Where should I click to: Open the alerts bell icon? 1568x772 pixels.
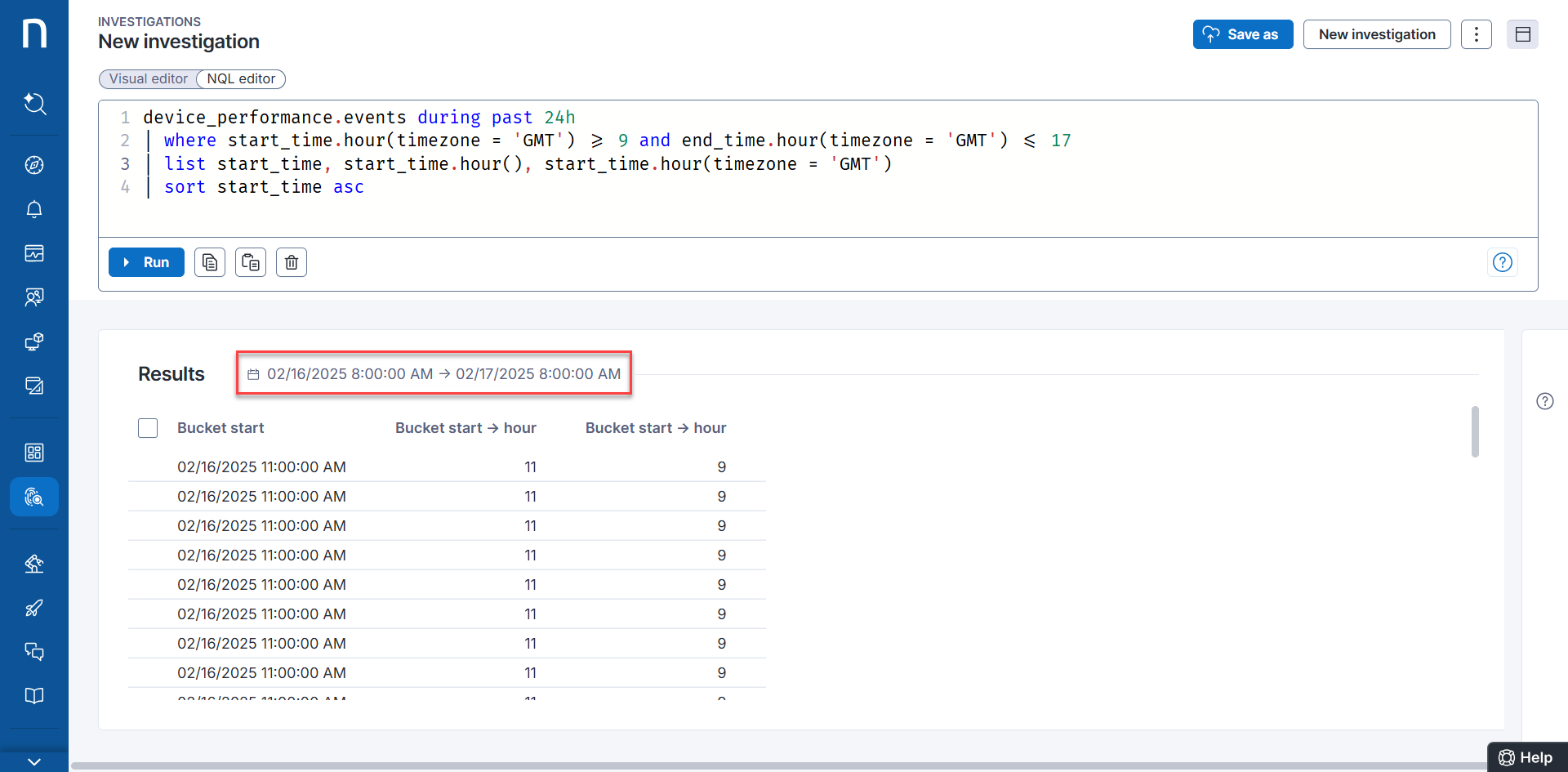34,209
